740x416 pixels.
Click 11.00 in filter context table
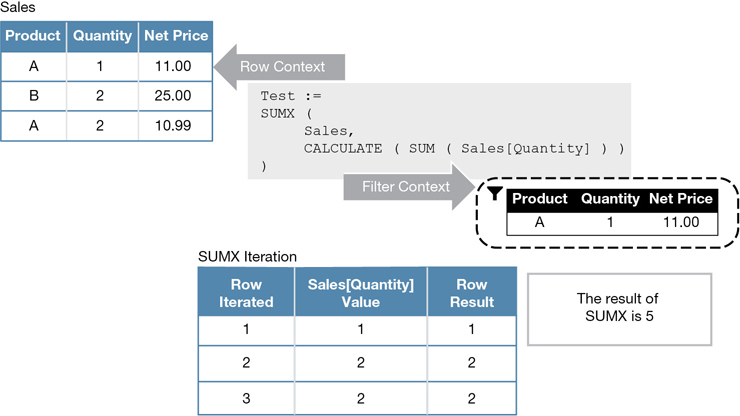pyautogui.click(x=681, y=222)
